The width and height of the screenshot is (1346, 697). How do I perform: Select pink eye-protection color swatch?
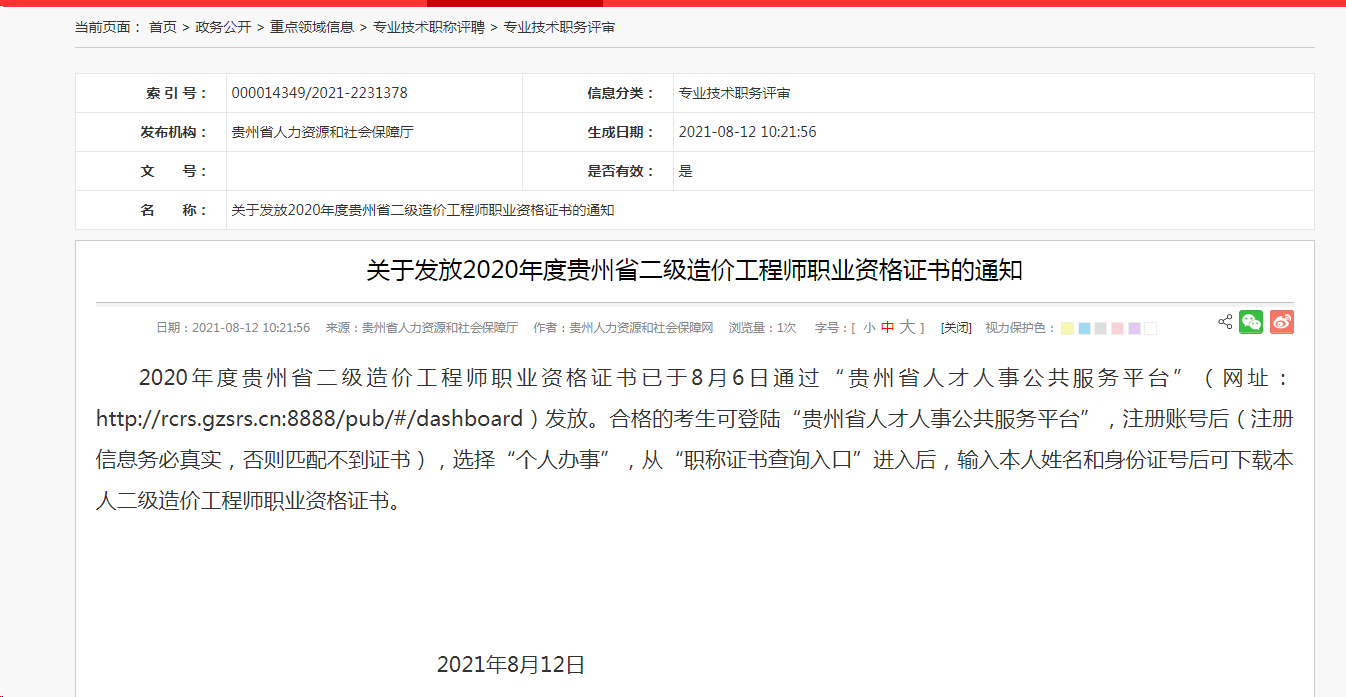click(x=1117, y=329)
